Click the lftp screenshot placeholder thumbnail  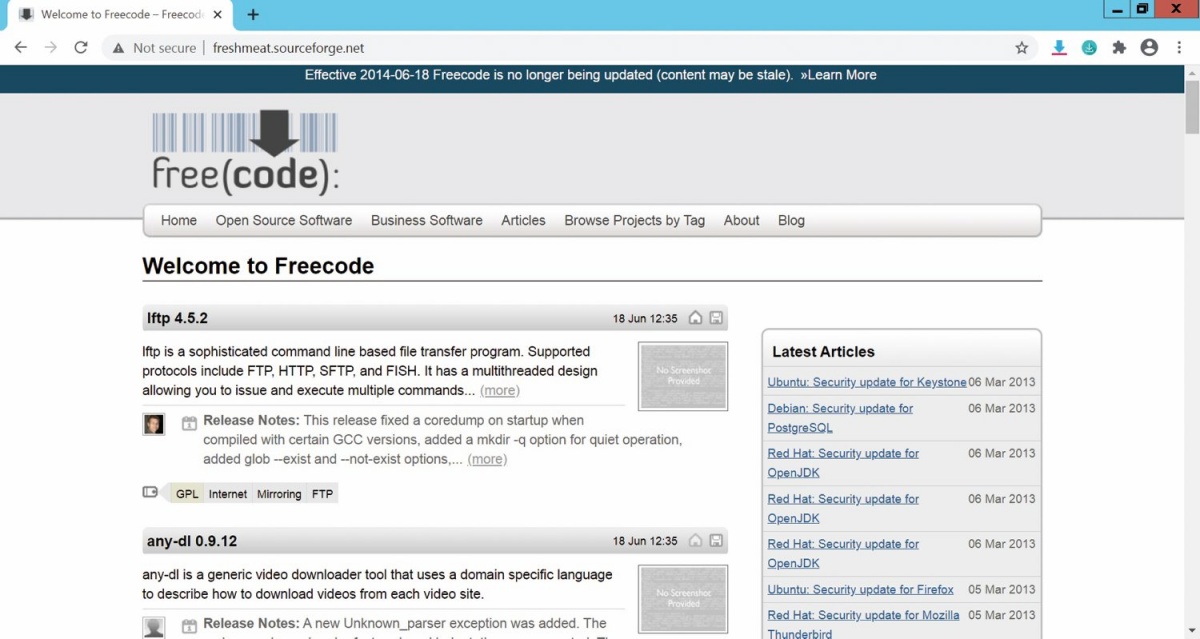(x=683, y=376)
